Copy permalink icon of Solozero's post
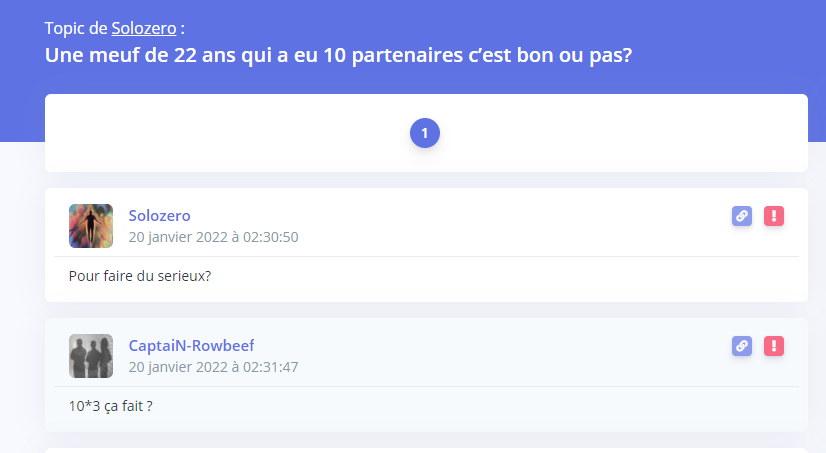Image resolution: width=826 pixels, height=453 pixels. pyautogui.click(x=742, y=216)
